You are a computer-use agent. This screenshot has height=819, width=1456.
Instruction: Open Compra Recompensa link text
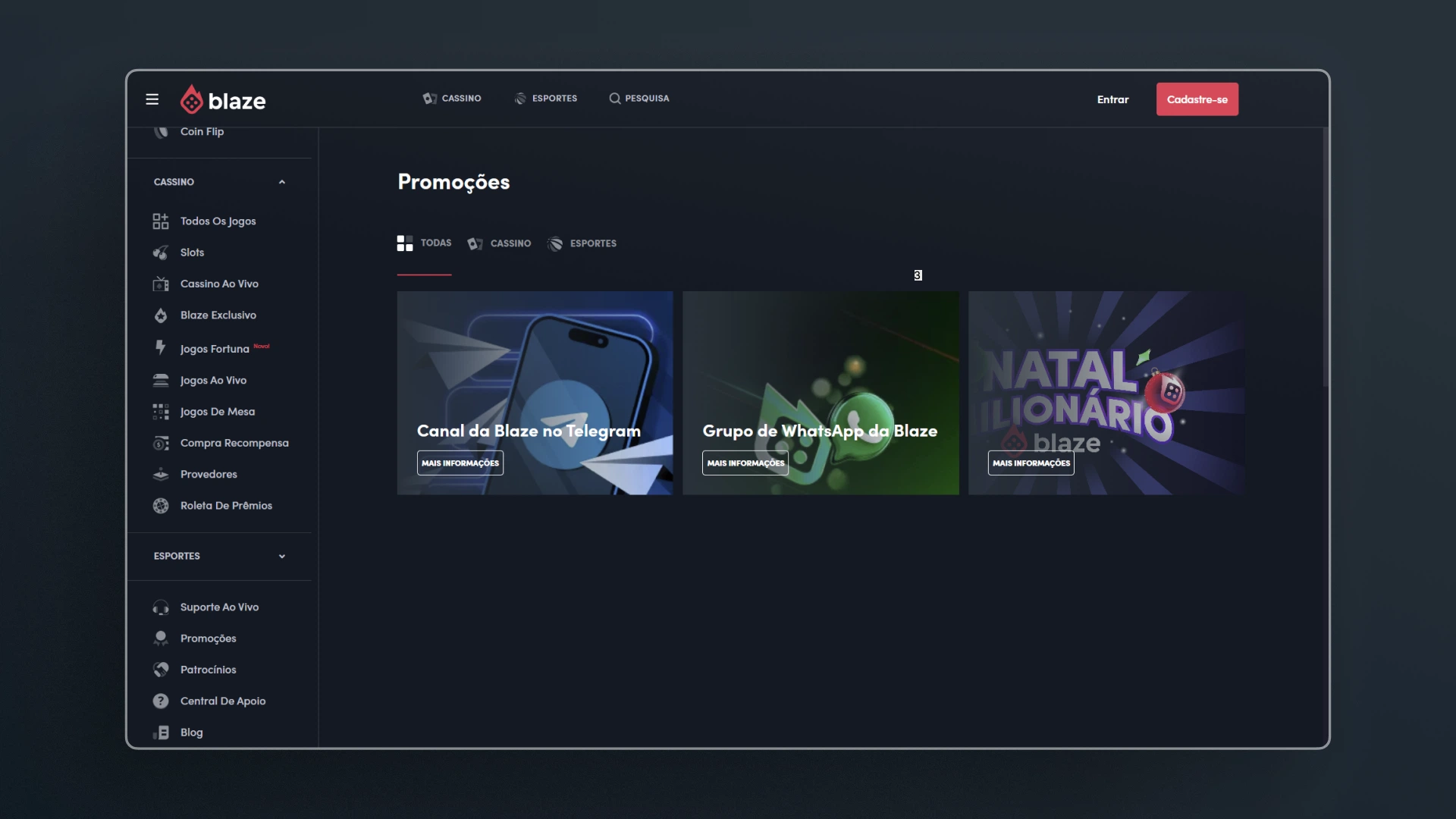tap(234, 443)
